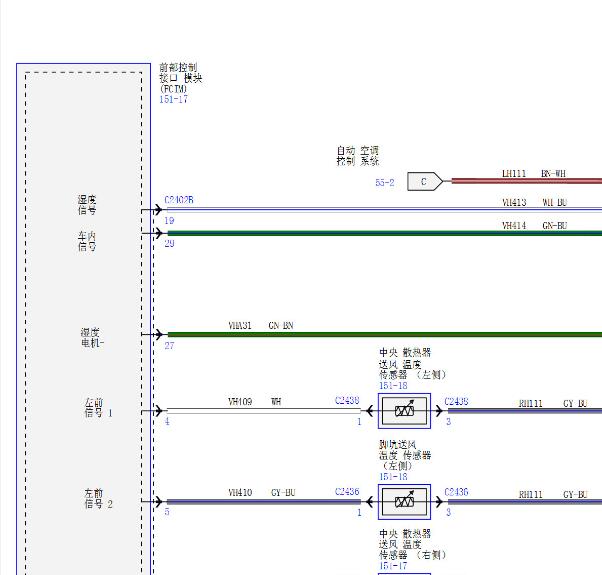Select the 中央散热器送风温度传感器（左侧） label
Screen dimensions: 602x575
coord(412,364)
